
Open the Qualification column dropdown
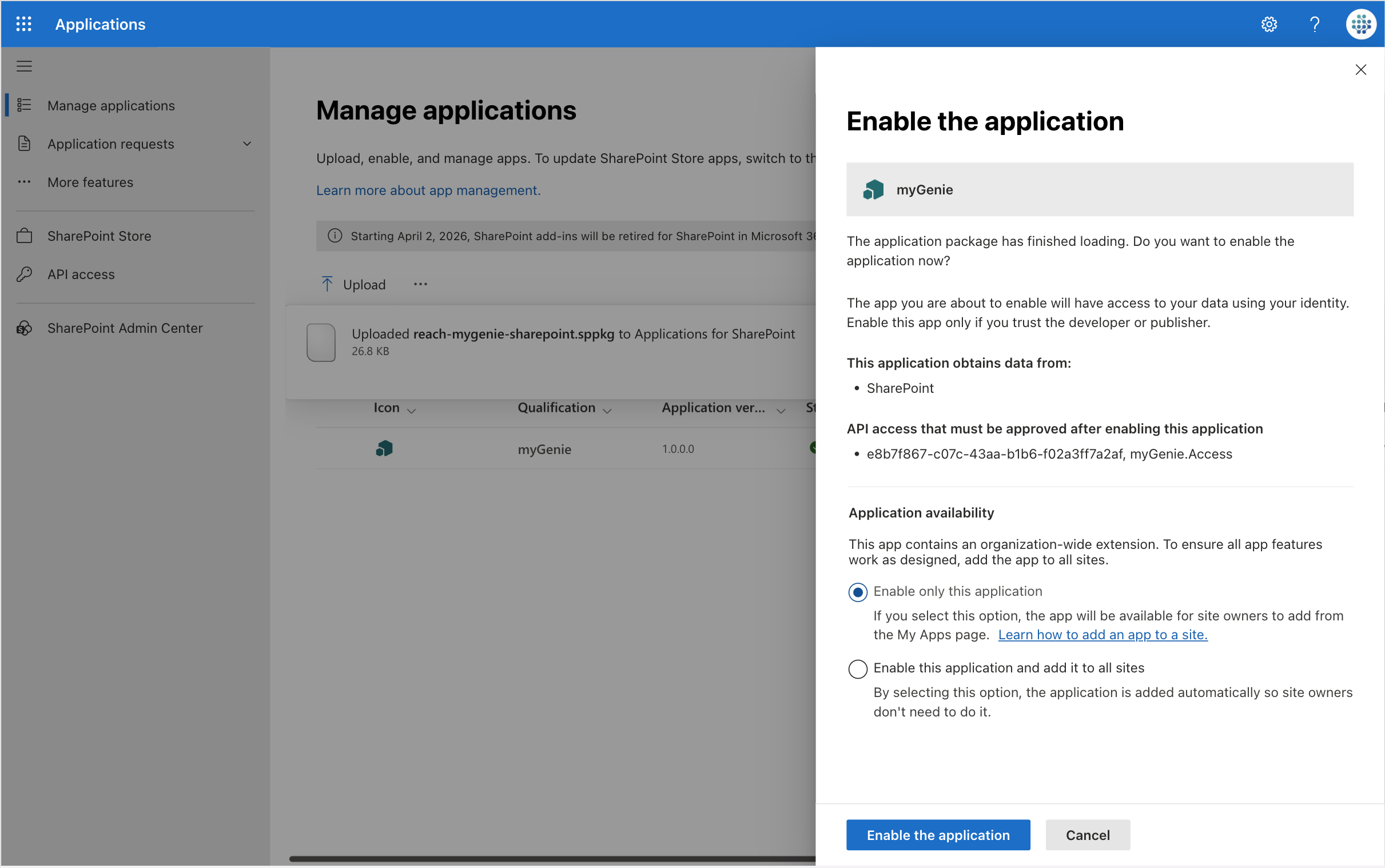click(607, 410)
